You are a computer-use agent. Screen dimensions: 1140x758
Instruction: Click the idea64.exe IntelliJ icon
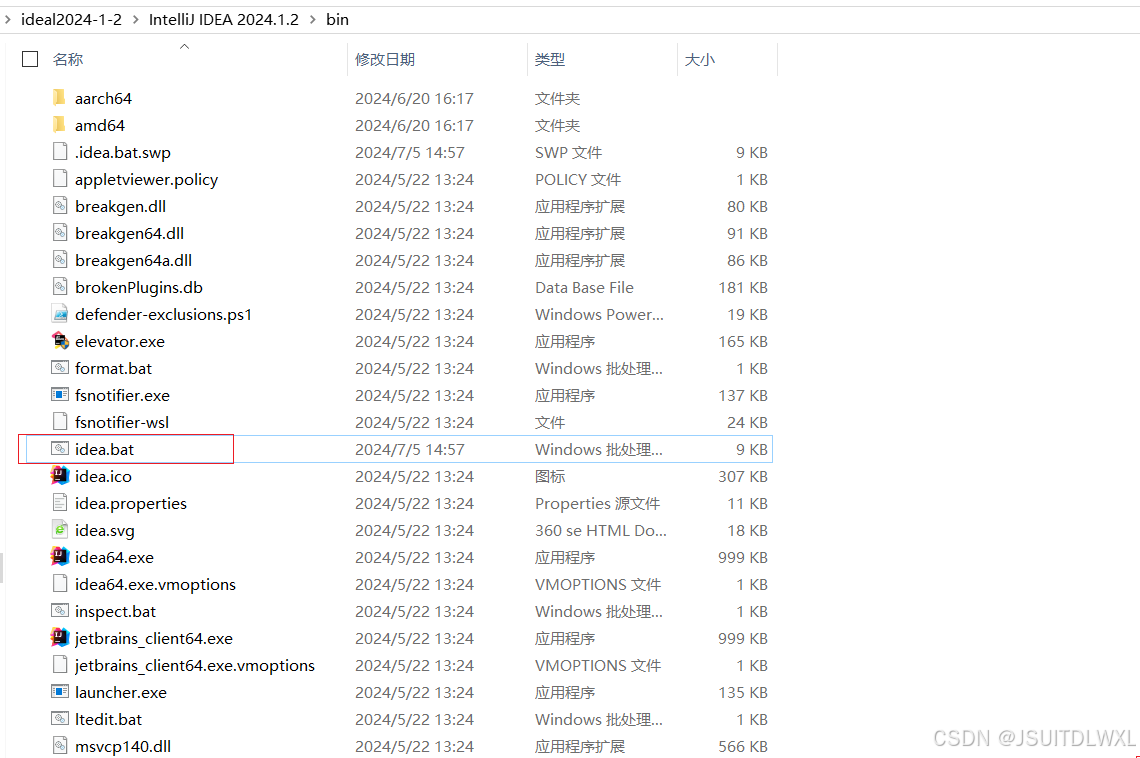pyautogui.click(x=60, y=556)
